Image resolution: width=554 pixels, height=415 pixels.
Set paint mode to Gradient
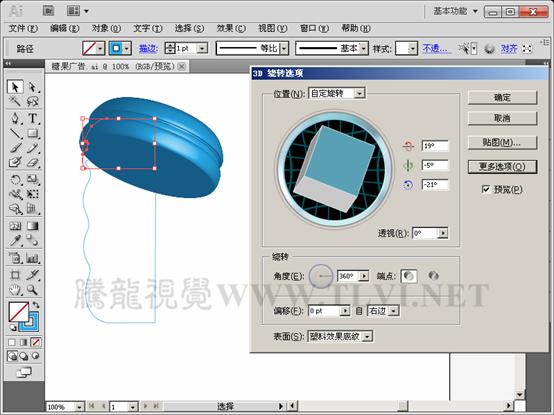tap(24, 342)
